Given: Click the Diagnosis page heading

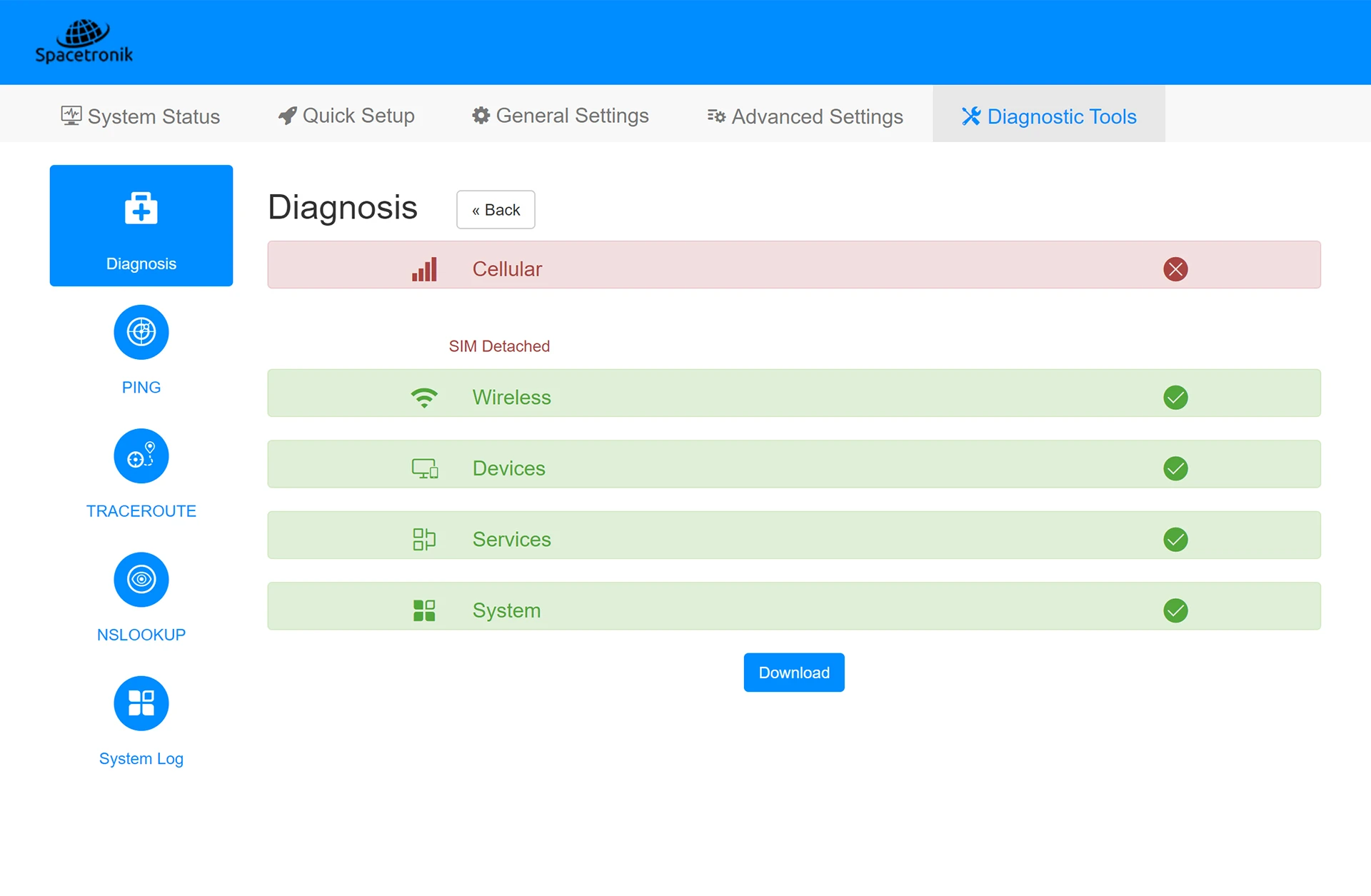Looking at the screenshot, I should (343, 207).
